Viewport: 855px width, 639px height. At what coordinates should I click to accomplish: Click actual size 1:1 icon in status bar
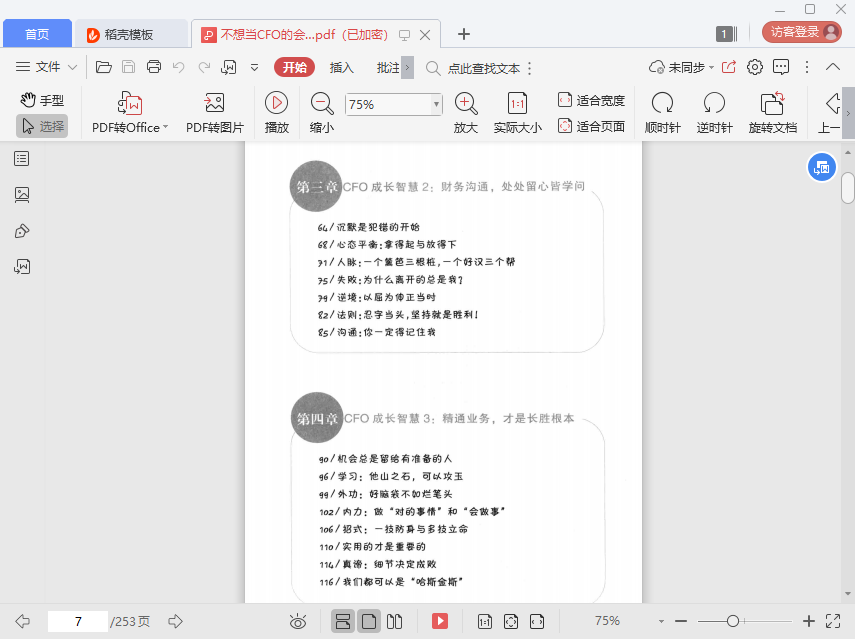pos(485,621)
